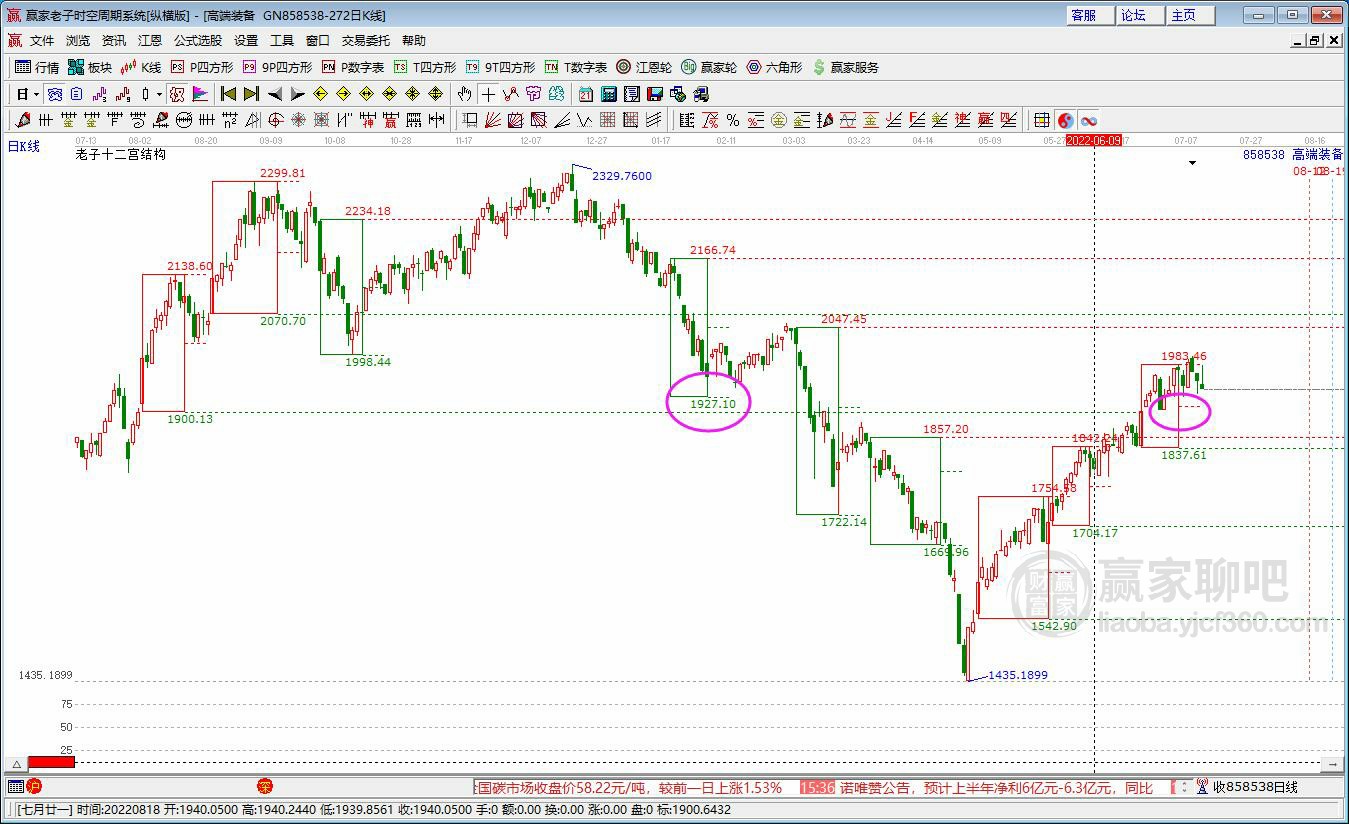Open the 设置 menu
This screenshot has height=824, width=1349.
246,41
